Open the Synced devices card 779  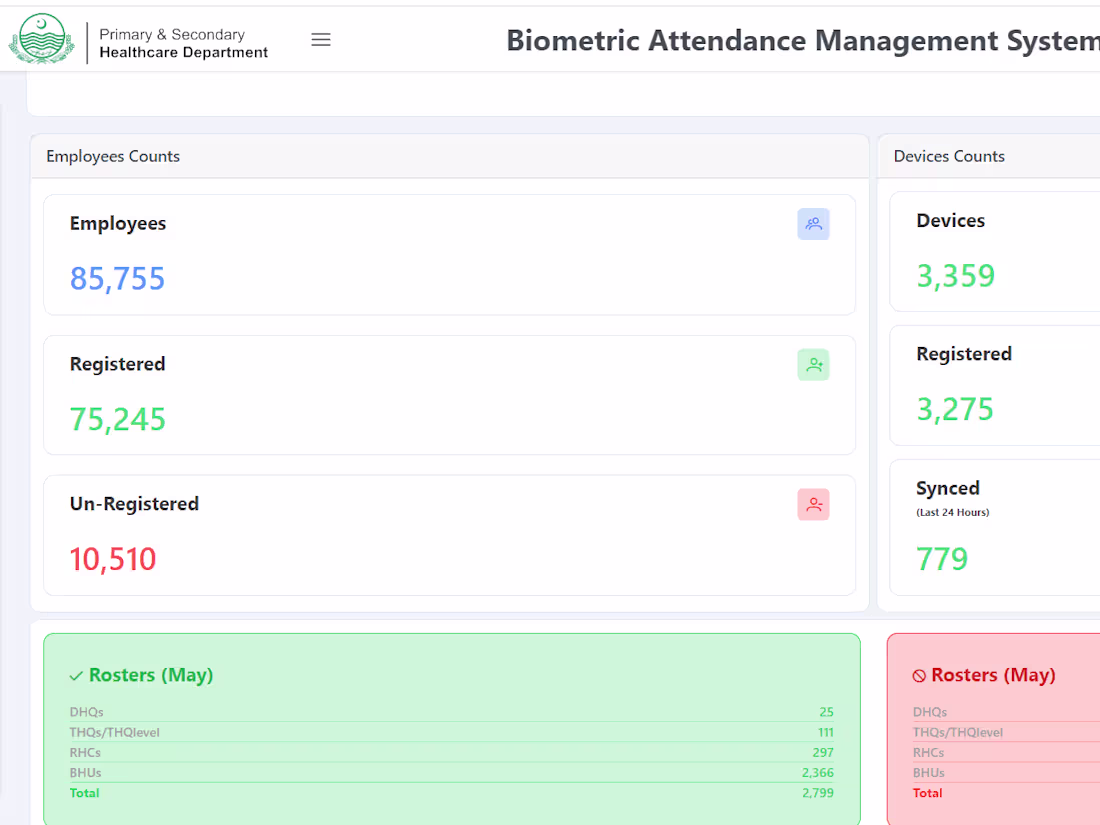[x=995, y=528]
